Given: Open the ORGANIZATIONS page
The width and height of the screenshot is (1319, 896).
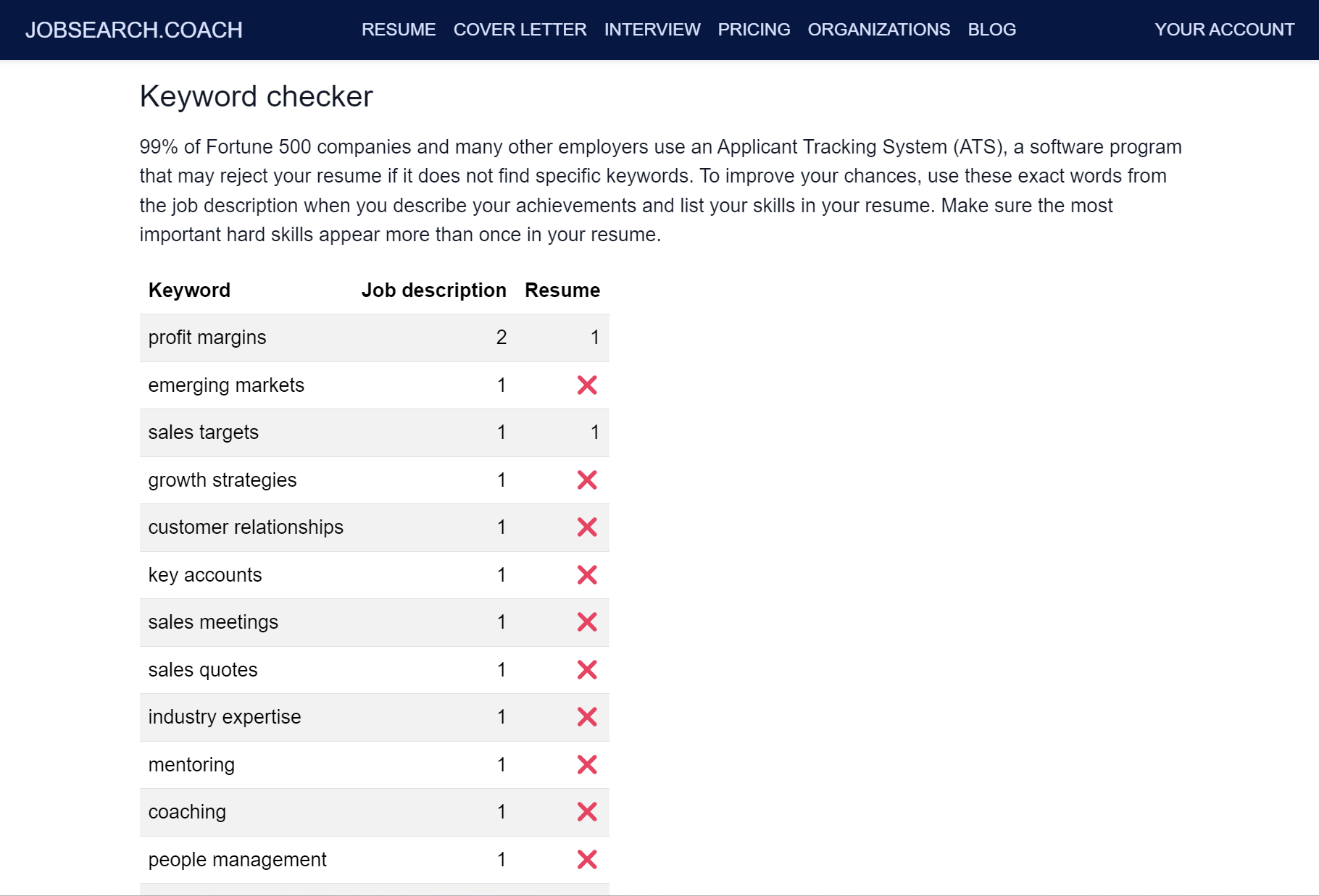Looking at the screenshot, I should click(x=878, y=30).
